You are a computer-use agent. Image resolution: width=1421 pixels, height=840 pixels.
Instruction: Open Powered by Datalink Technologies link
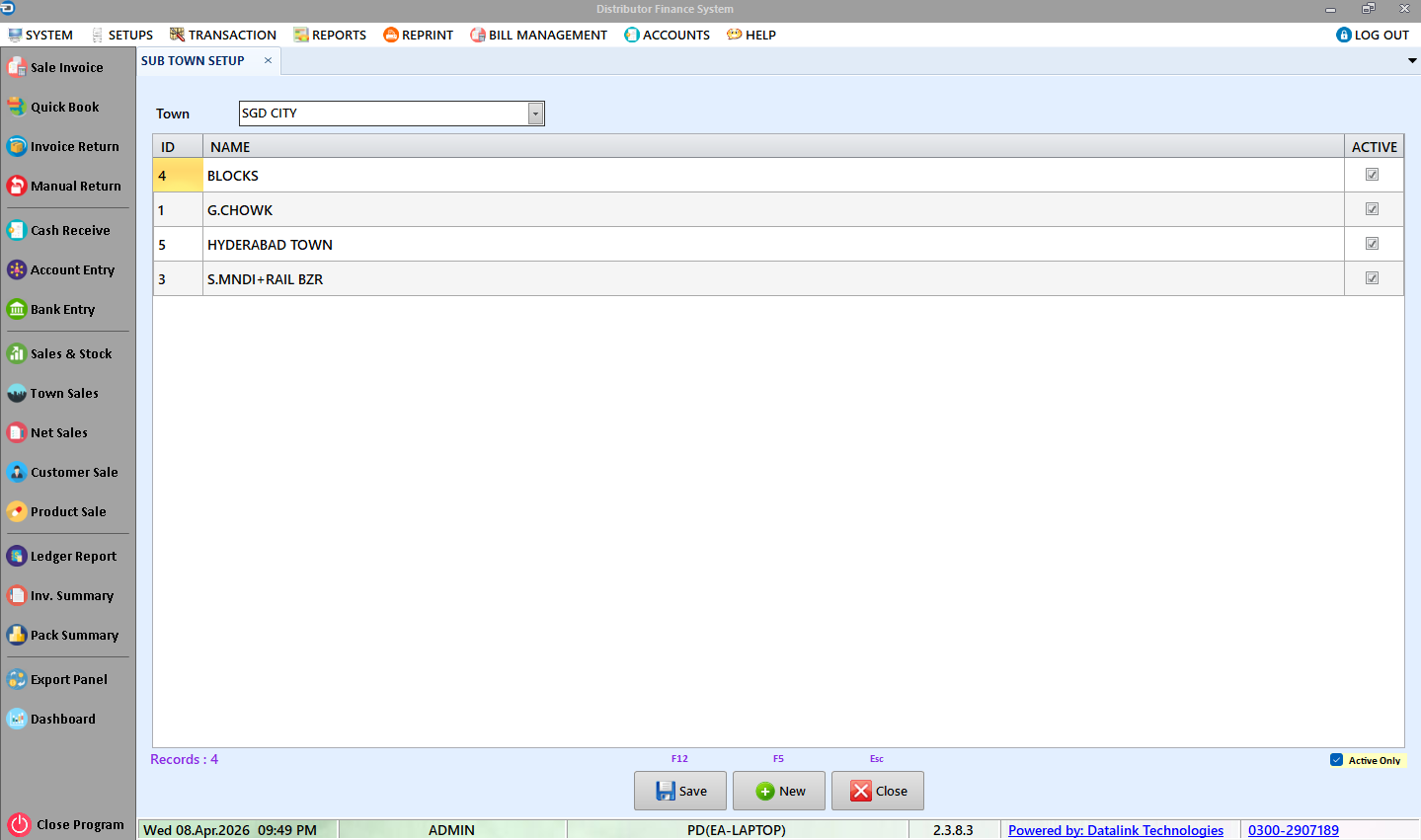1116,830
